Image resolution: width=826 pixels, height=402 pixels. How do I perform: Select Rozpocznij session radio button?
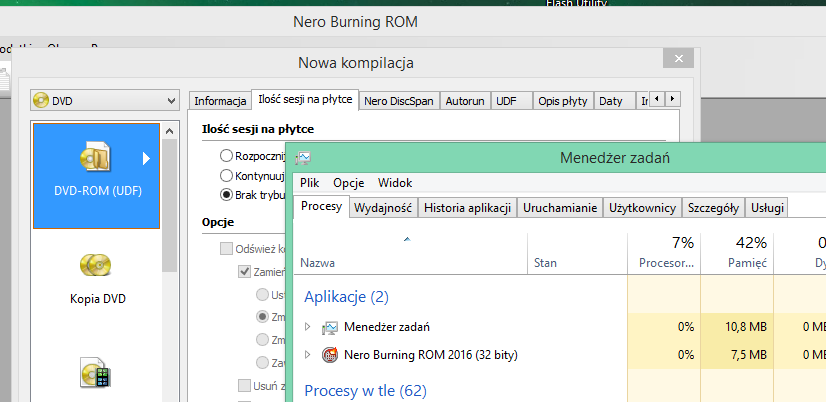(x=227, y=156)
